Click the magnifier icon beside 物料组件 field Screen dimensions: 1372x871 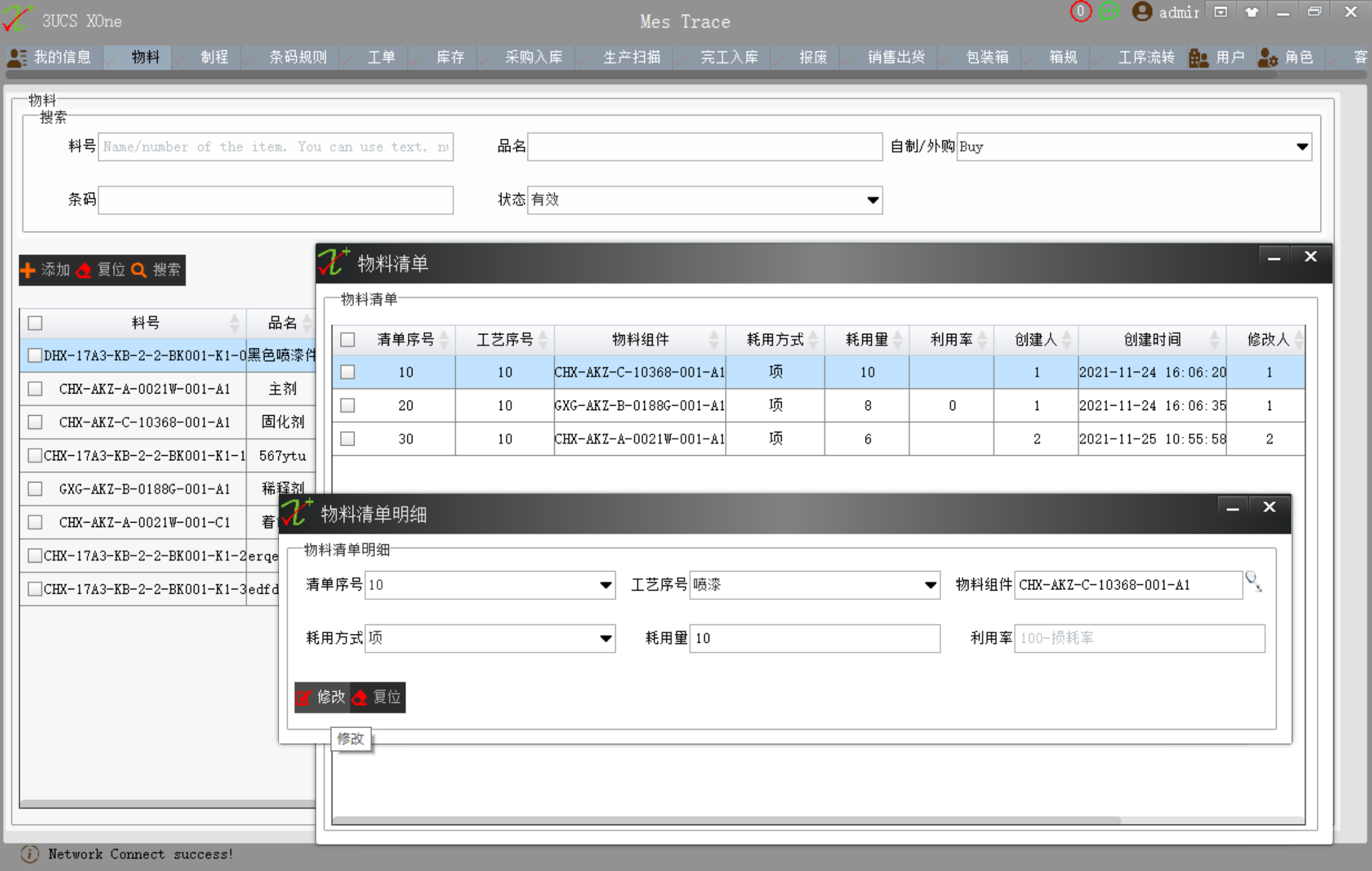click(x=1253, y=581)
